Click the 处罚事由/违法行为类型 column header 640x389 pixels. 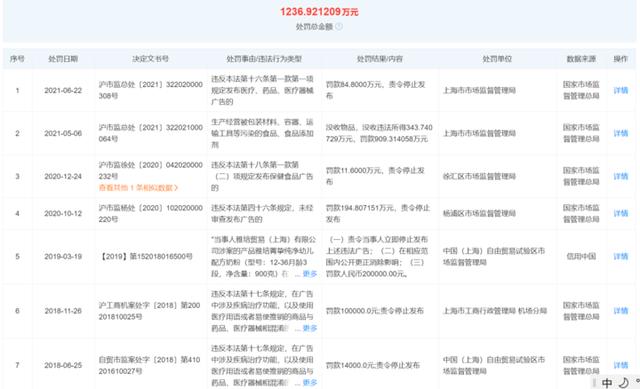pyautogui.click(x=264, y=59)
